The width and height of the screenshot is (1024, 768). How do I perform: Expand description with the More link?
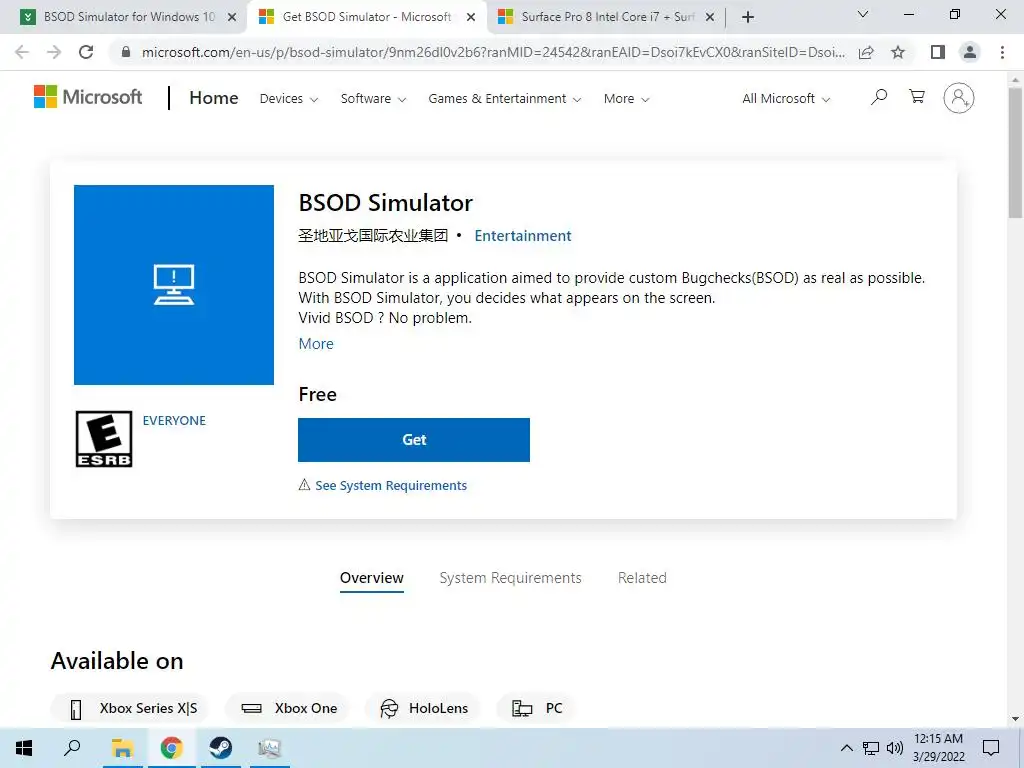click(315, 344)
